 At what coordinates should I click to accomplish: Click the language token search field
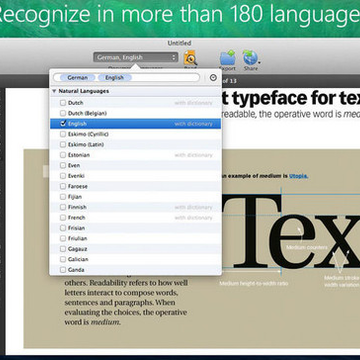[x=126, y=78]
